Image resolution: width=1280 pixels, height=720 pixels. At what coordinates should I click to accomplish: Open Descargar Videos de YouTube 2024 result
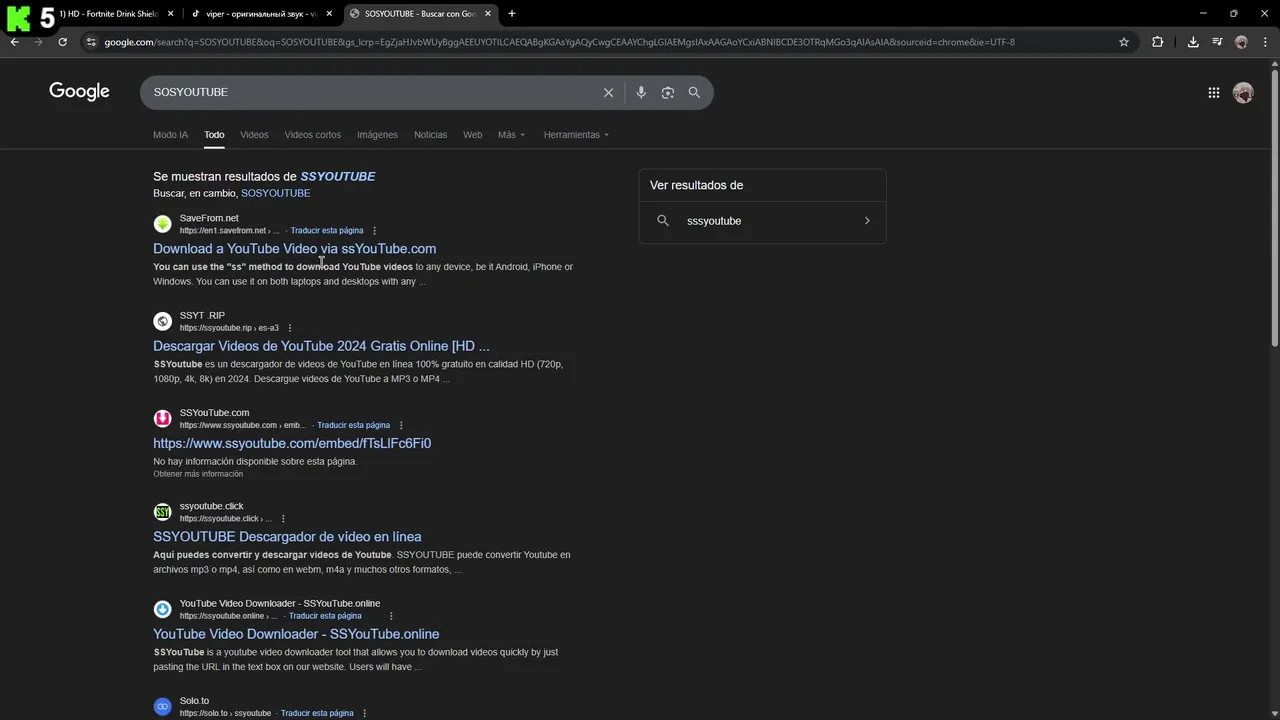321,346
